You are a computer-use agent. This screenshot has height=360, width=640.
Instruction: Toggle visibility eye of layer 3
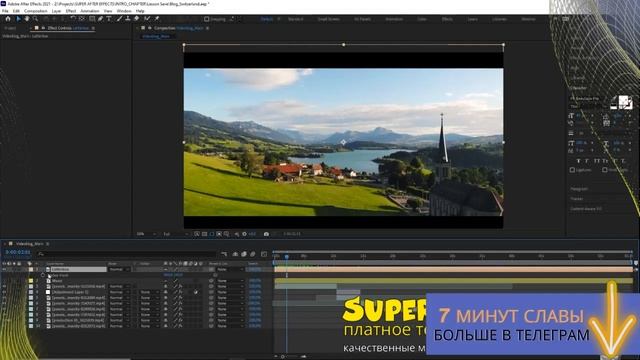click(x=4, y=287)
